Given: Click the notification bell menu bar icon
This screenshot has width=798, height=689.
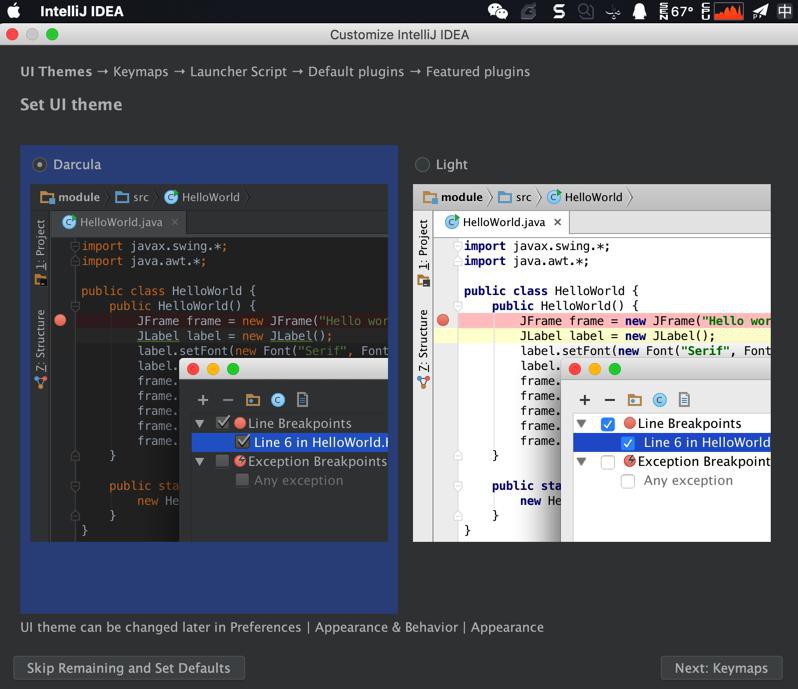Looking at the screenshot, I should [639, 11].
